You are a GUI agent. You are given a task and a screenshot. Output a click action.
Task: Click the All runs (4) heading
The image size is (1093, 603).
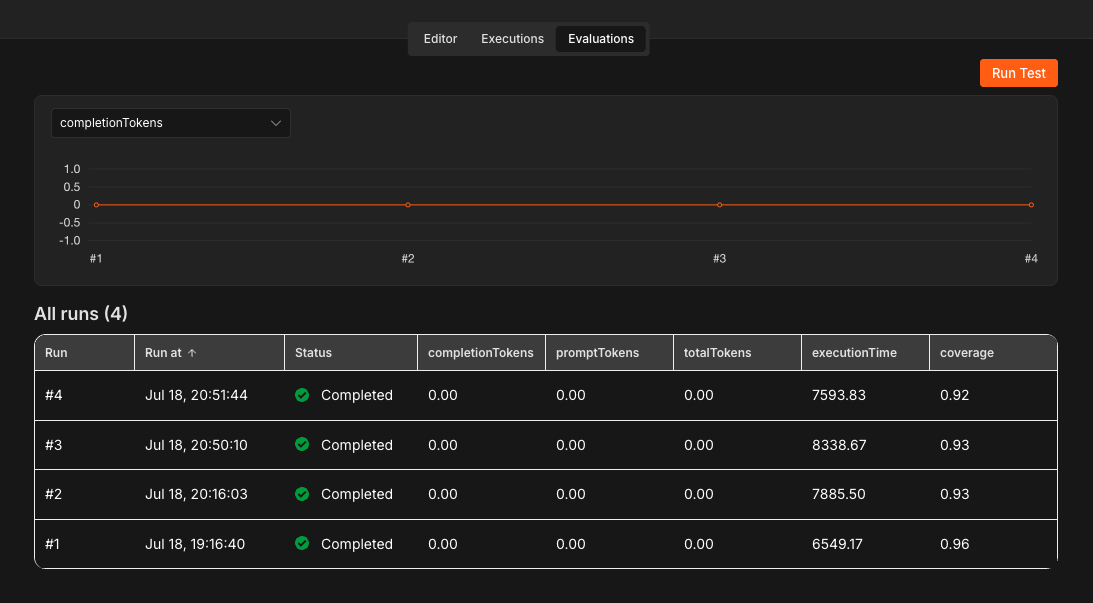[81, 314]
